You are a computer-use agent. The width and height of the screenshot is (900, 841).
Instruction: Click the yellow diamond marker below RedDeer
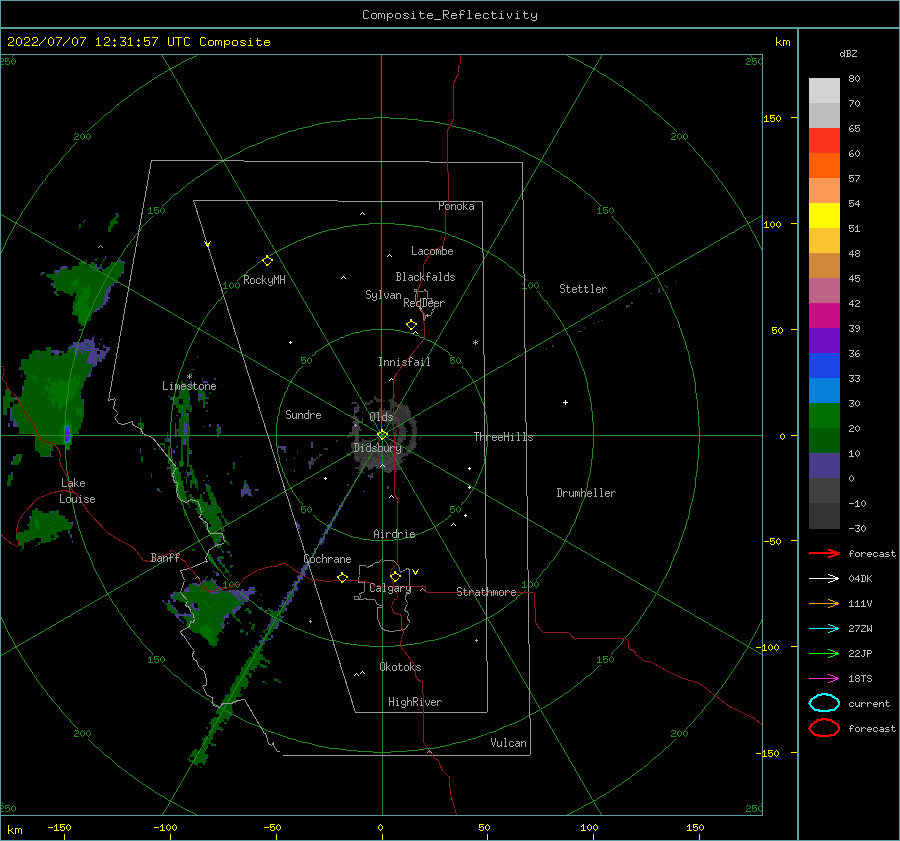(411, 325)
